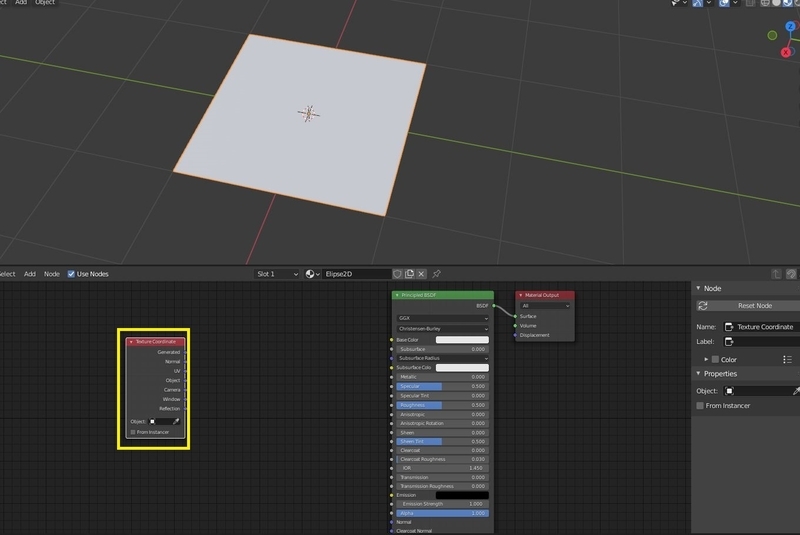Click the object icon in Texture Coordinate node field
800x535 pixels.
tap(152, 421)
